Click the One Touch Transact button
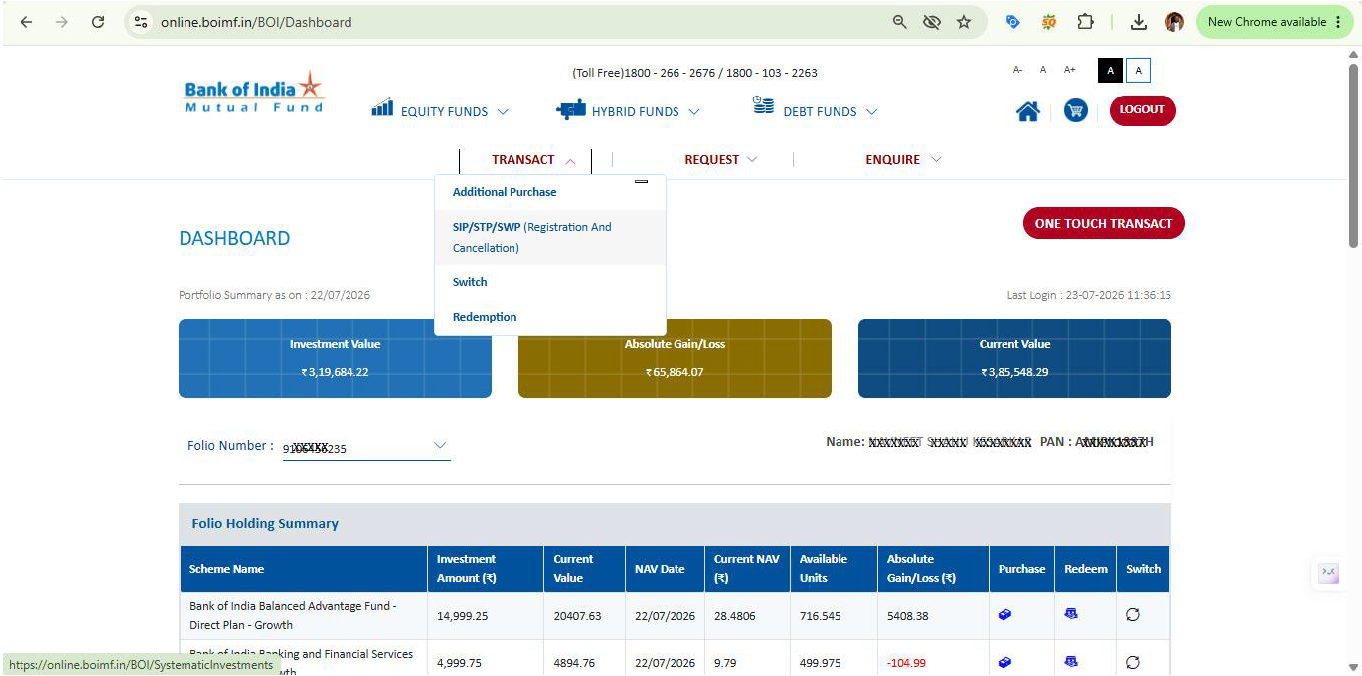 tap(1103, 224)
